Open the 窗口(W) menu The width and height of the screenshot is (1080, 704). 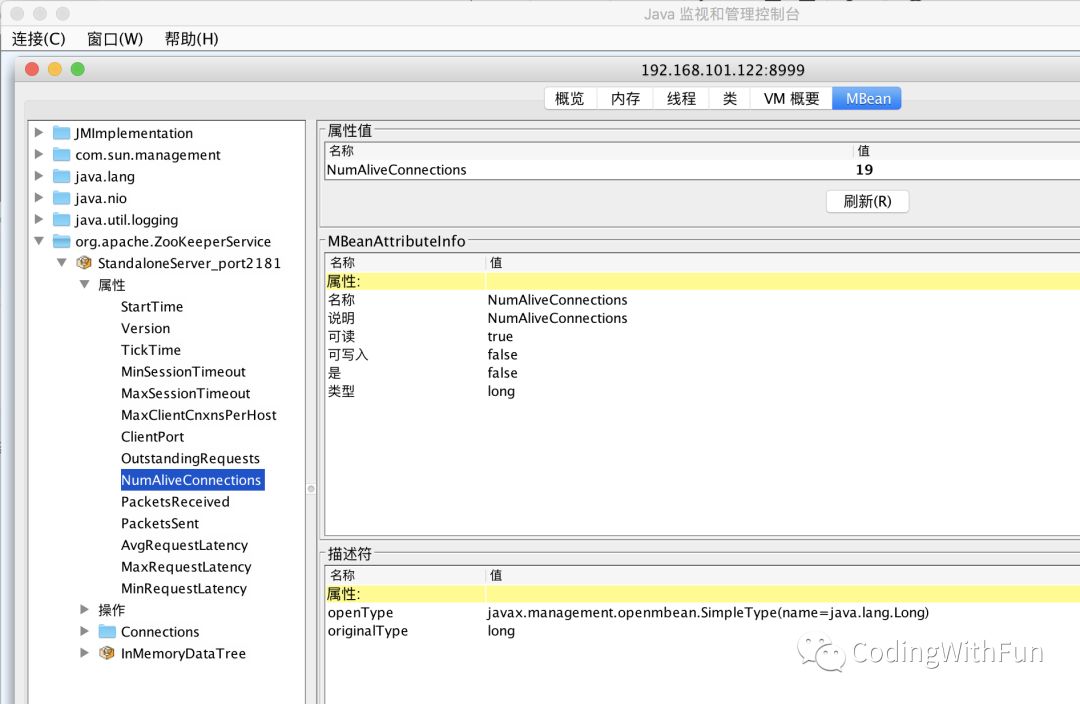coord(115,39)
